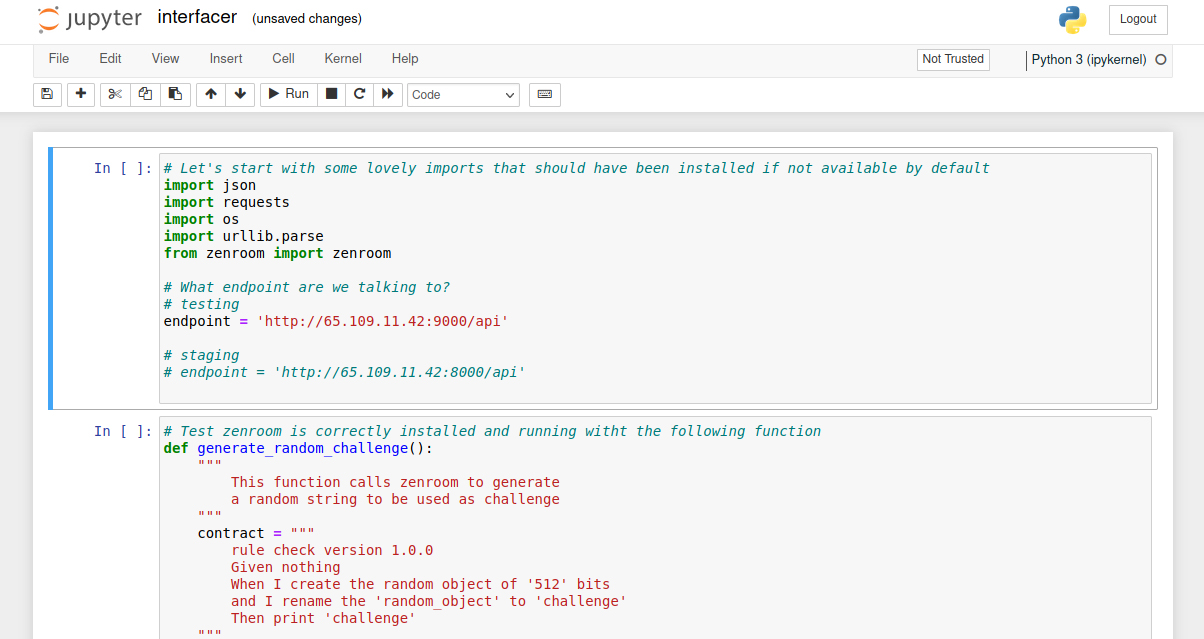This screenshot has height=639, width=1204.
Task: Click the save and checkpoint icon
Action: pos(46,94)
